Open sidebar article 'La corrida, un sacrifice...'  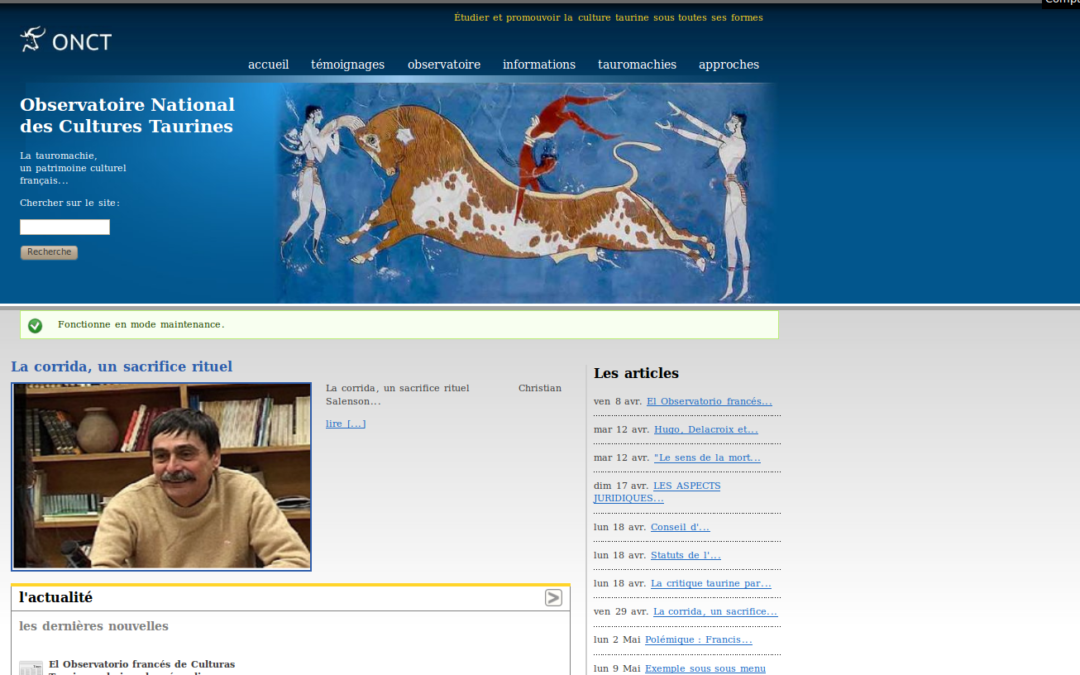coord(714,612)
